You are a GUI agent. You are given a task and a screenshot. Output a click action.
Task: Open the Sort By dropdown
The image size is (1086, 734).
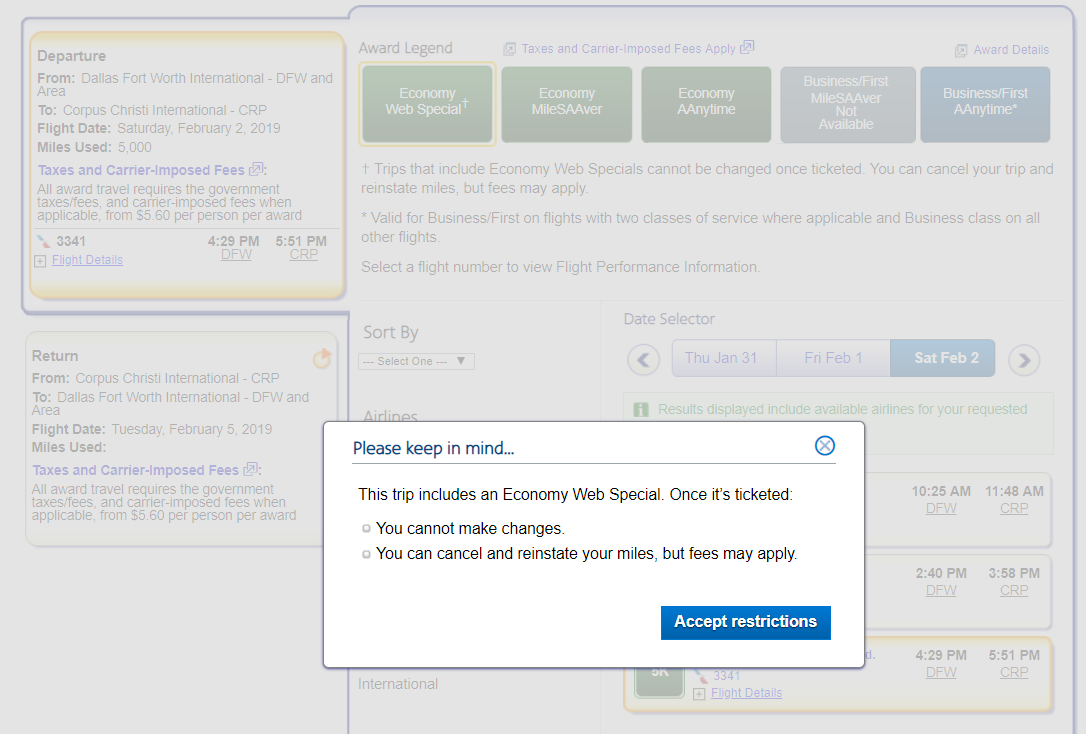point(416,361)
